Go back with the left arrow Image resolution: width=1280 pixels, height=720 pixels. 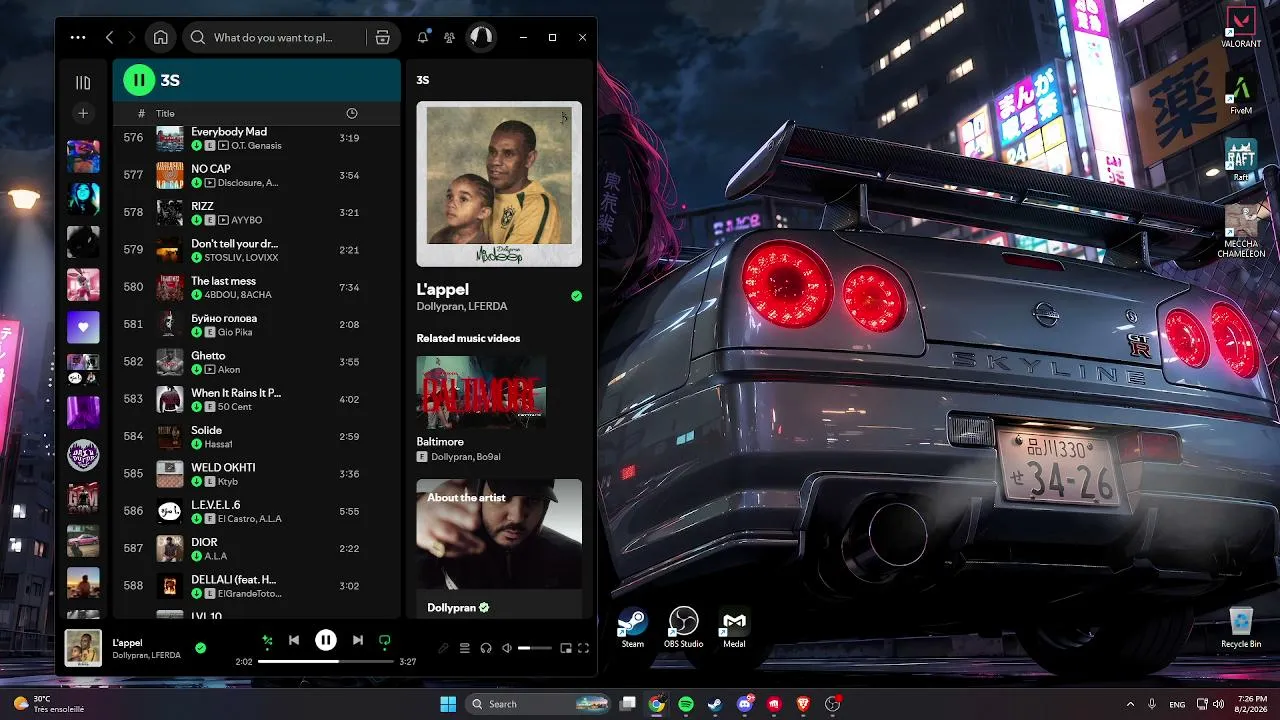pos(109,37)
